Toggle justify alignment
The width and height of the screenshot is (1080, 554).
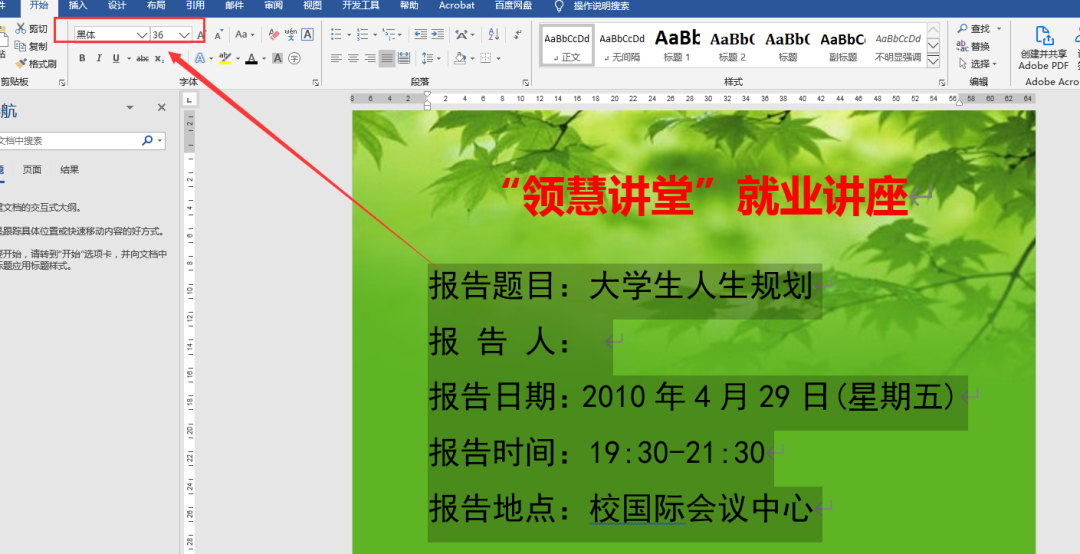(x=387, y=59)
